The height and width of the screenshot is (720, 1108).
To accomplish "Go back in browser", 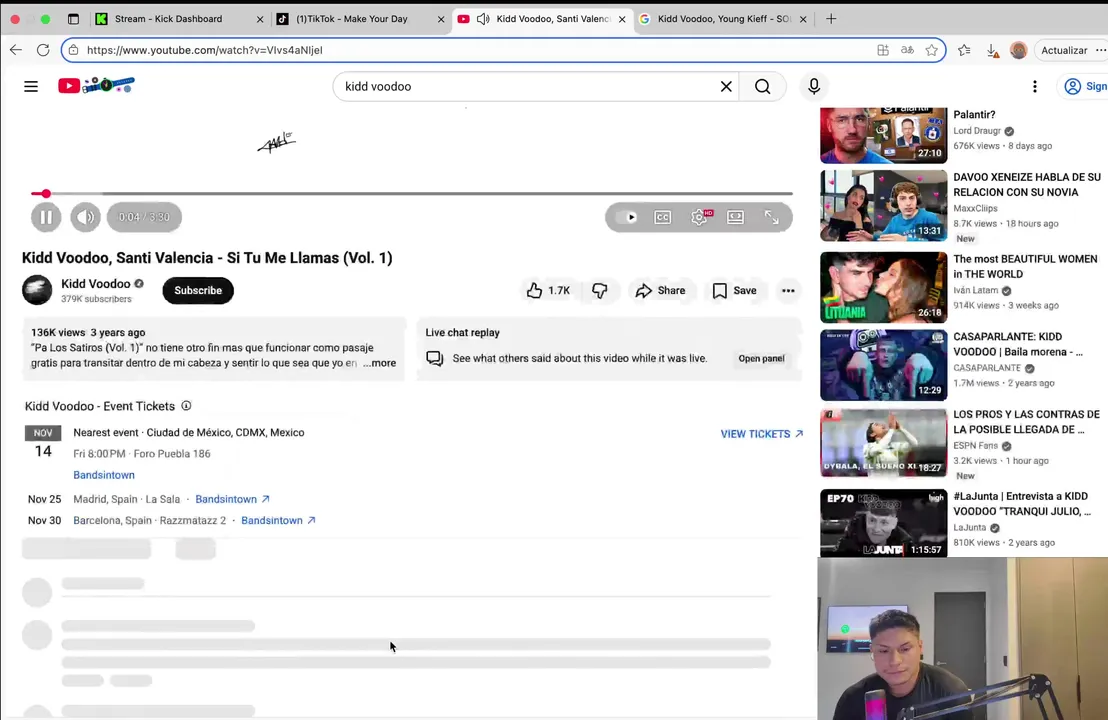I will [16, 49].
